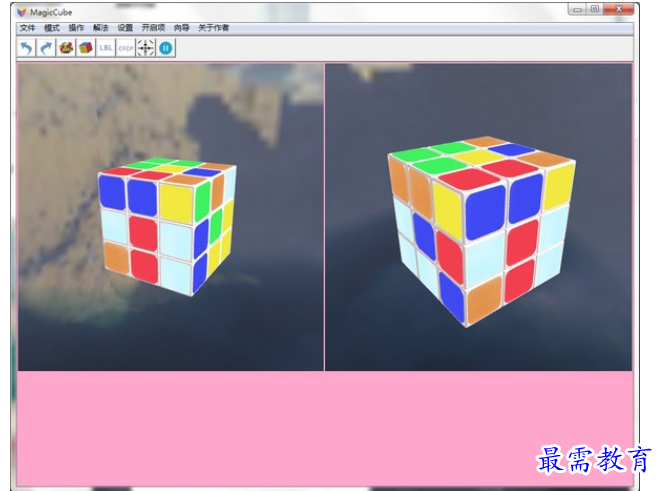Viewport: 660px width, 491px height.
Task: Open the 模式 menu
Action: [x=52, y=28]
